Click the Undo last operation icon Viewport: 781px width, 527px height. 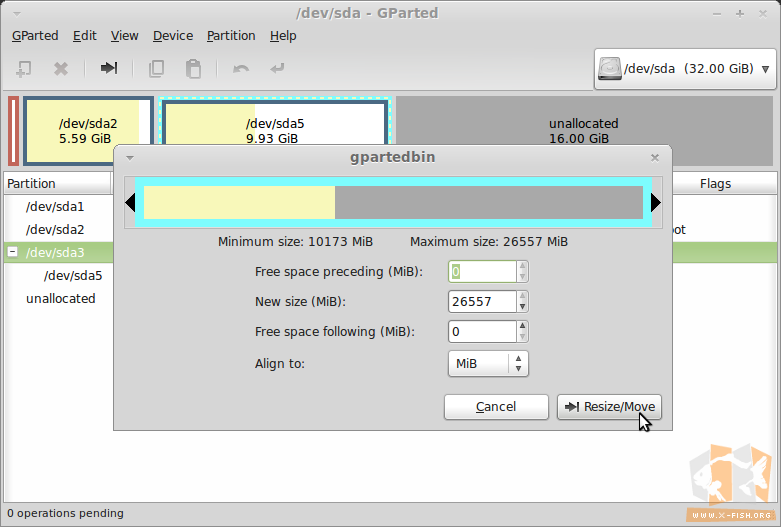tap(241, 68)
